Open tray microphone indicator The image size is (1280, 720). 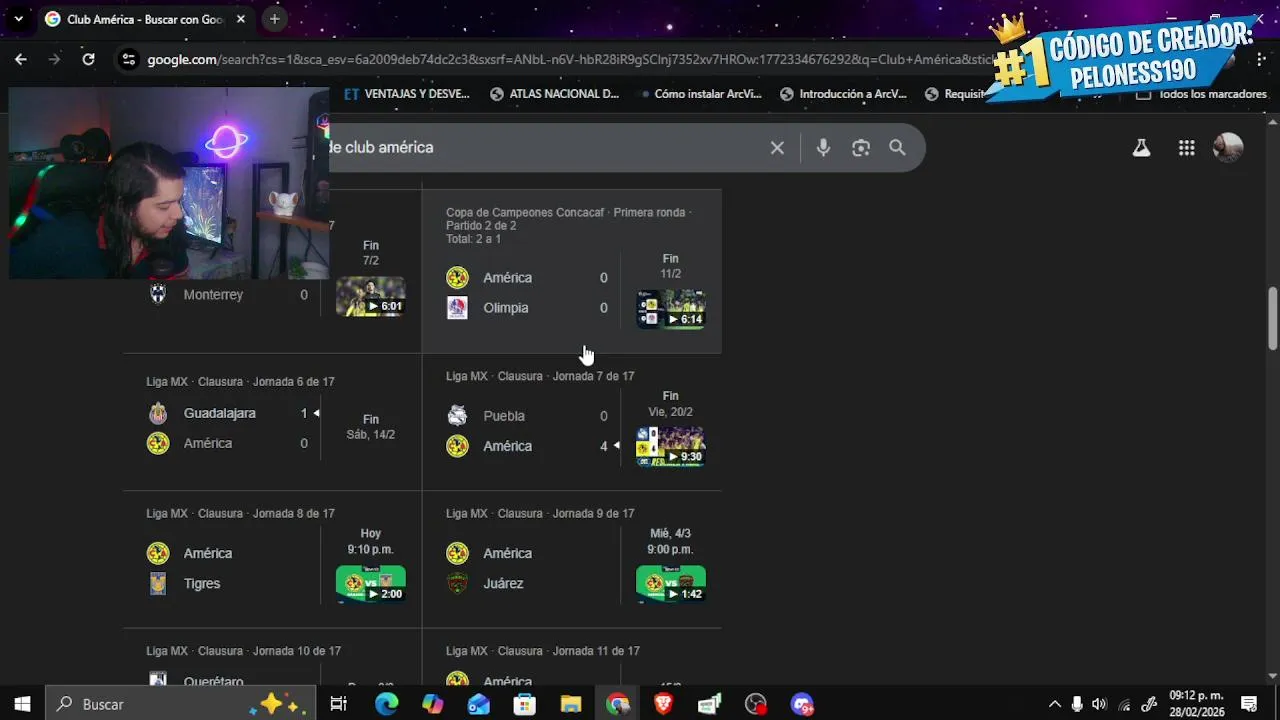point(1077,704)
